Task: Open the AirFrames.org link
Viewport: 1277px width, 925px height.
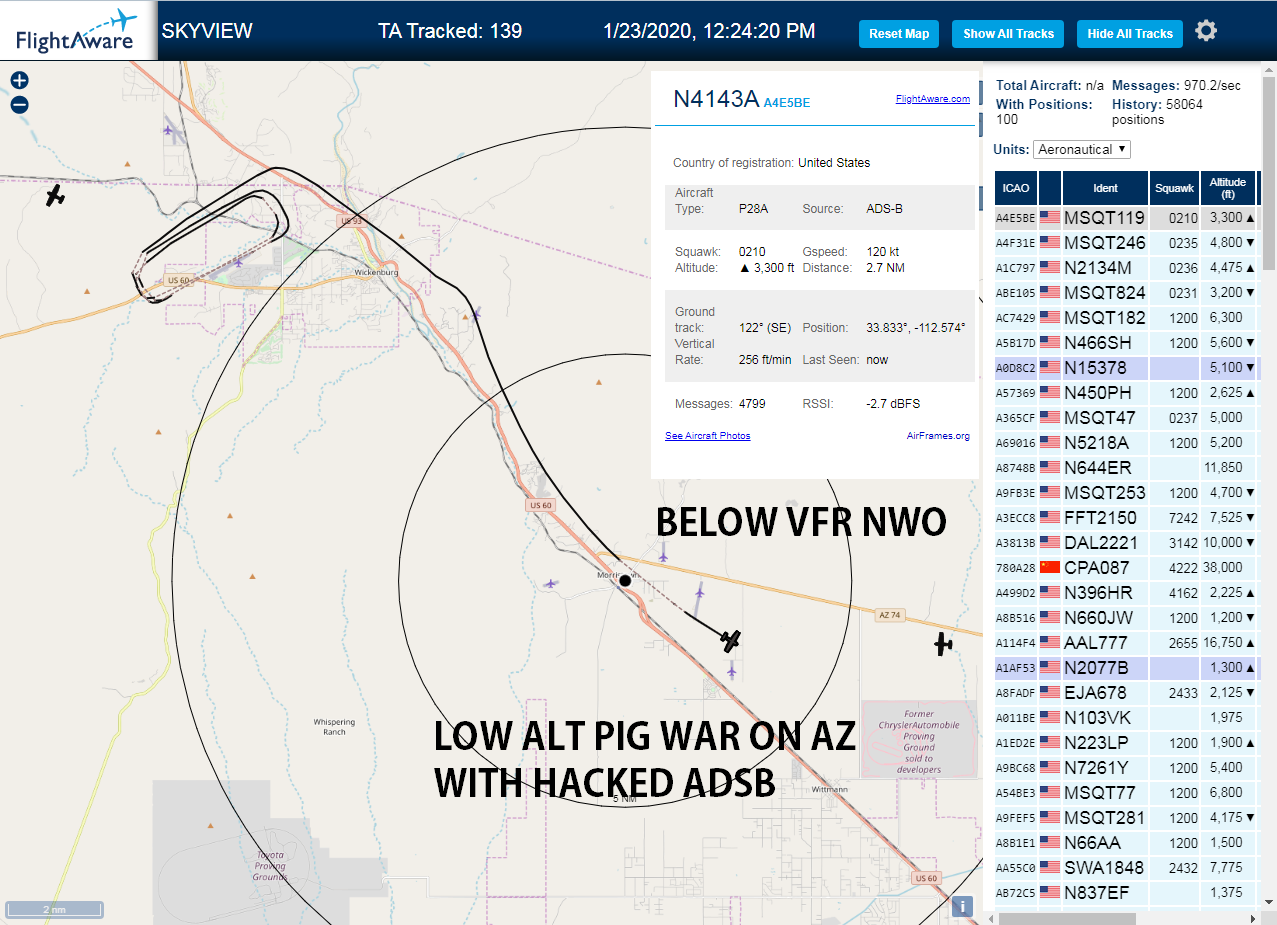Action: tap(938, 436)
